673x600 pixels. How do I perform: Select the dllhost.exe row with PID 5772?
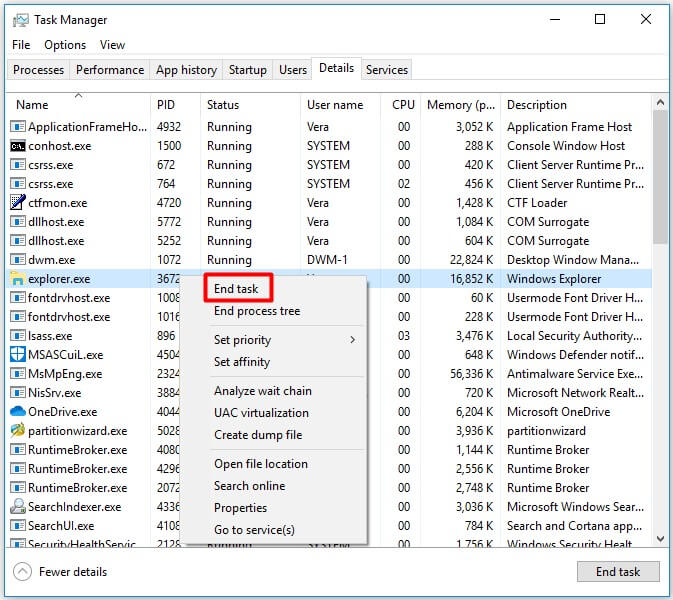pos(330,222)
